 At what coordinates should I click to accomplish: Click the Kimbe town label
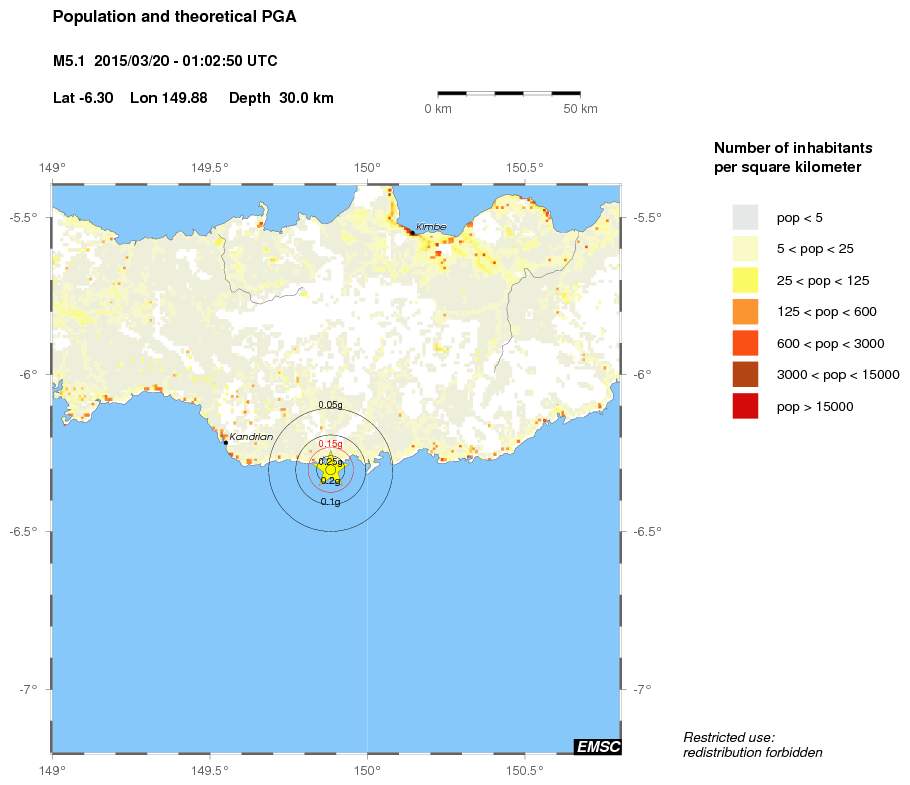(431, 227)
